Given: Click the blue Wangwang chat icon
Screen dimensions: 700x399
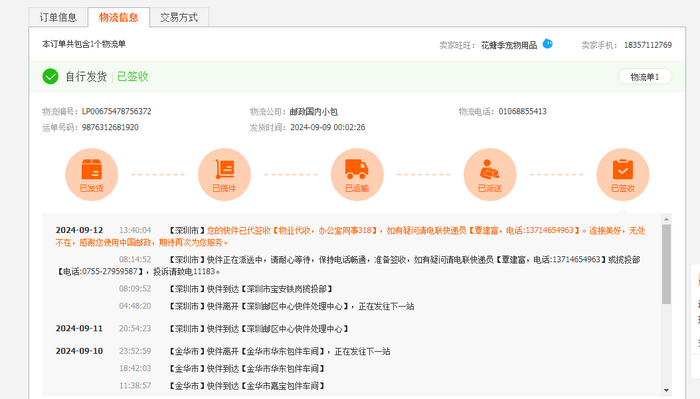Looking at the screenshot, I should click(x=547, y=44).
